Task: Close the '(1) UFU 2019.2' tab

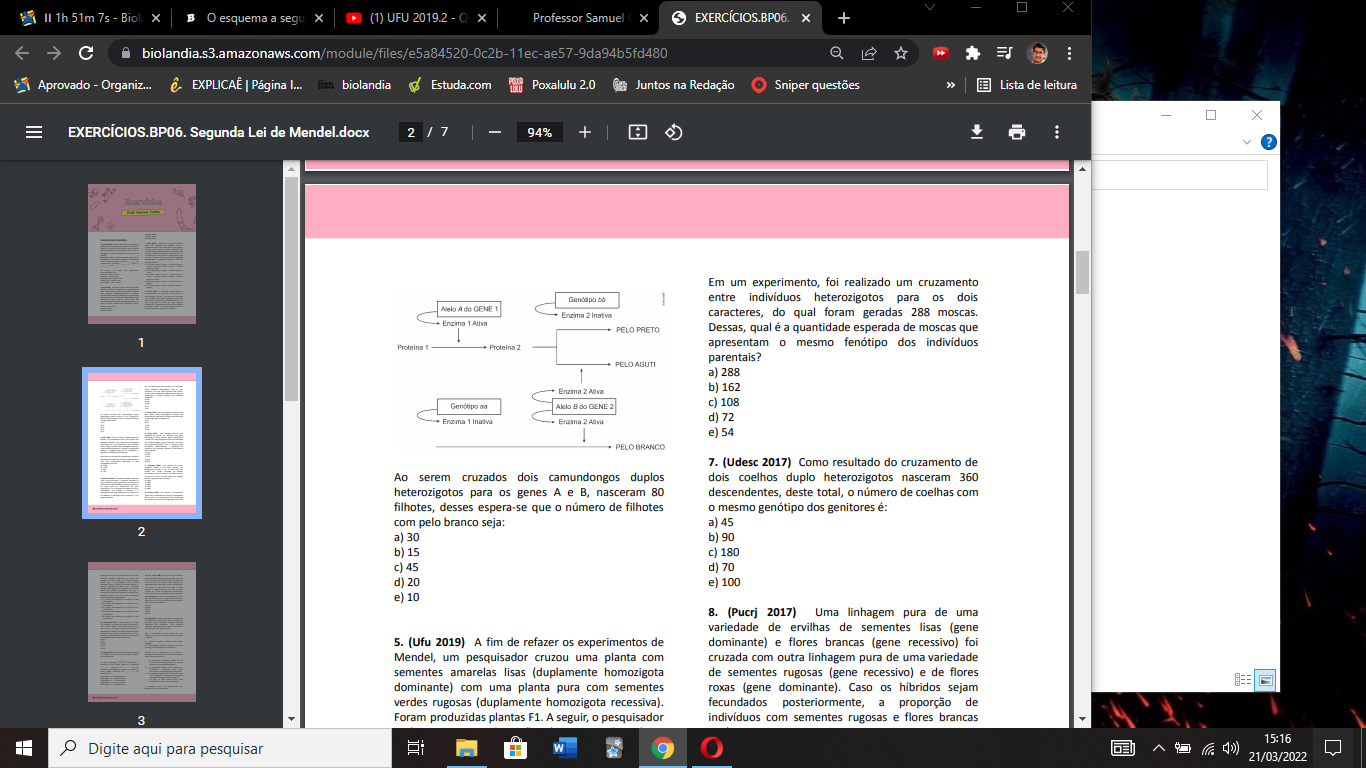Action: 480,18
